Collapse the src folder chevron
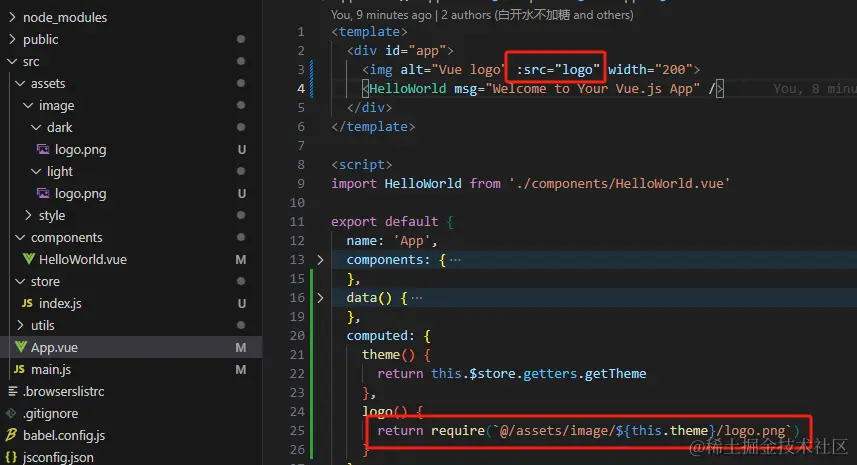 [x=12, y=62]
